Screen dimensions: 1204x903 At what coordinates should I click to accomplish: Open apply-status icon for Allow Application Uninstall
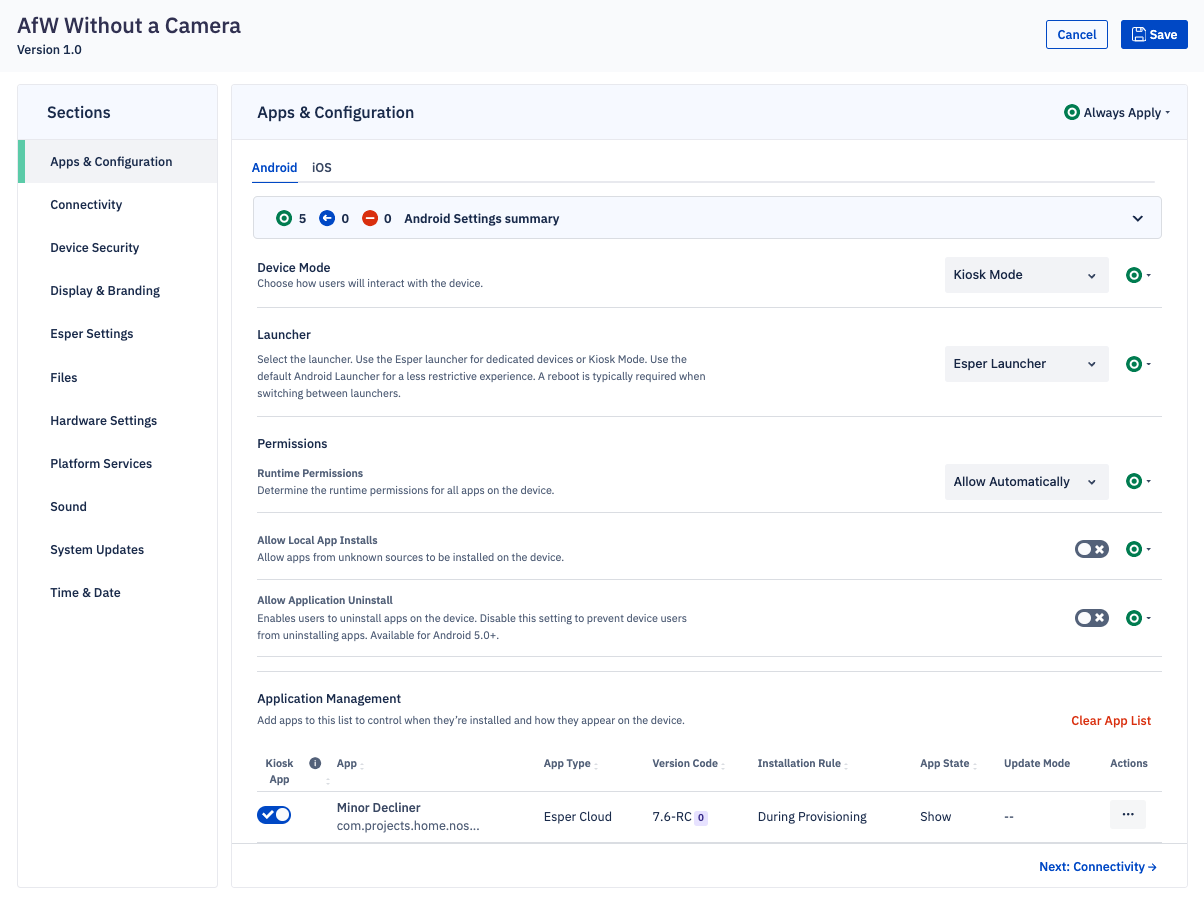click(1138, 618)
